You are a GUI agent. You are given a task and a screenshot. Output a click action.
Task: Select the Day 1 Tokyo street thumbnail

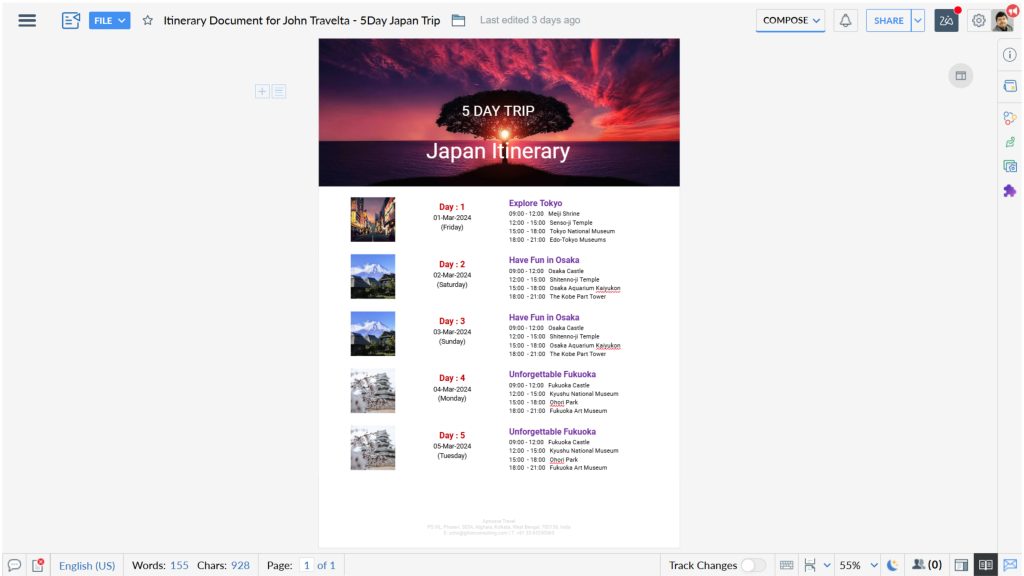click(373, 219)
